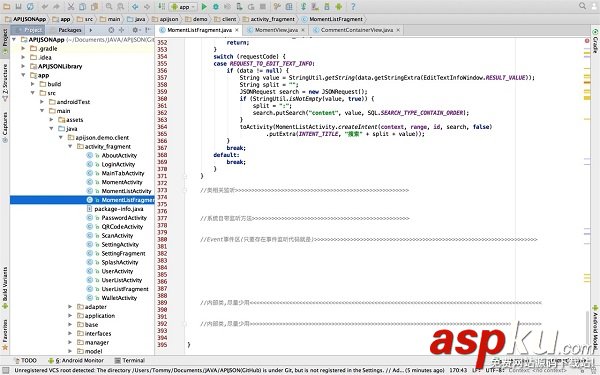600x375 pixels.
Task: Click activity_fragment in the breadcrumb bar
Action: pos(269,19)
